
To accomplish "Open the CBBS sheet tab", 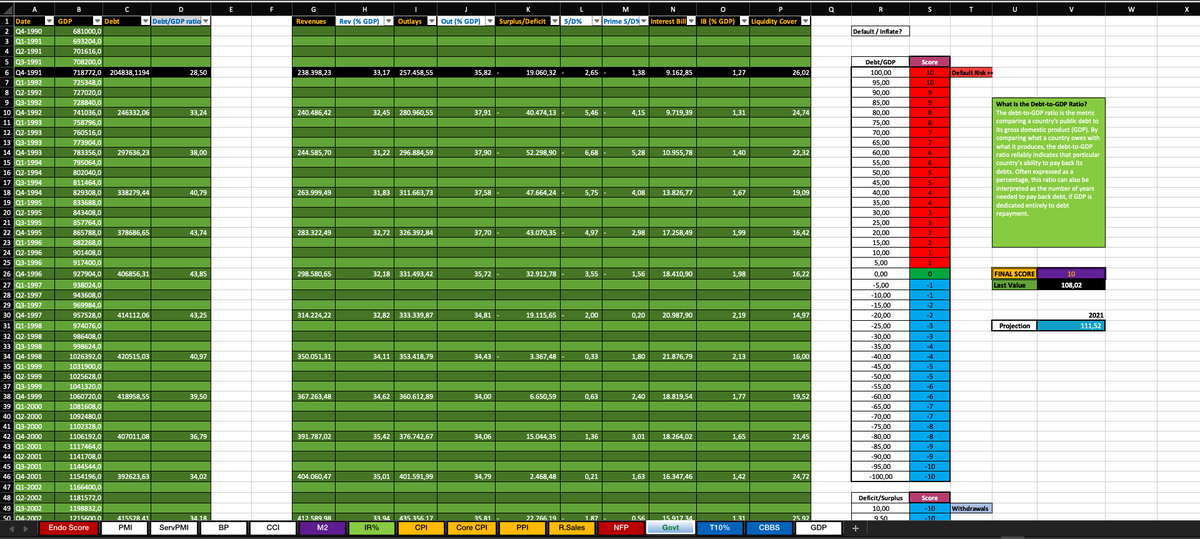I will 770,528.
